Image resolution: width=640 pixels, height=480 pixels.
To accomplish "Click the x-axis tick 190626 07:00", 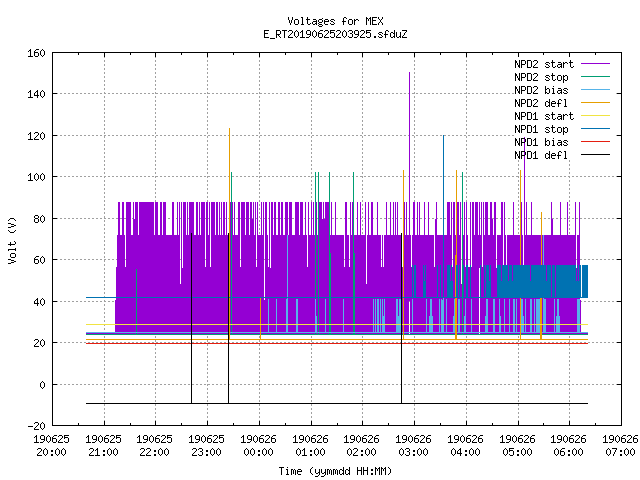I will 620,446.
